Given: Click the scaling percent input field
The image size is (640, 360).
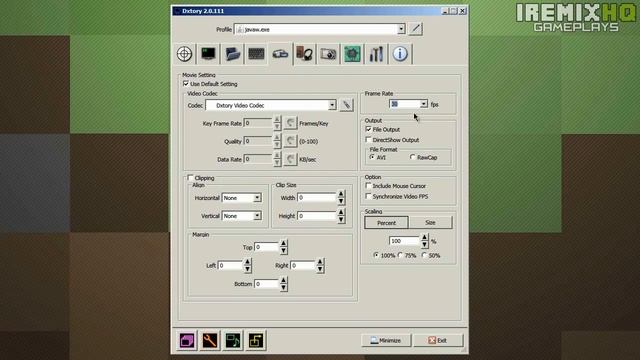Looking at the screenshot, I should point(404,241).
